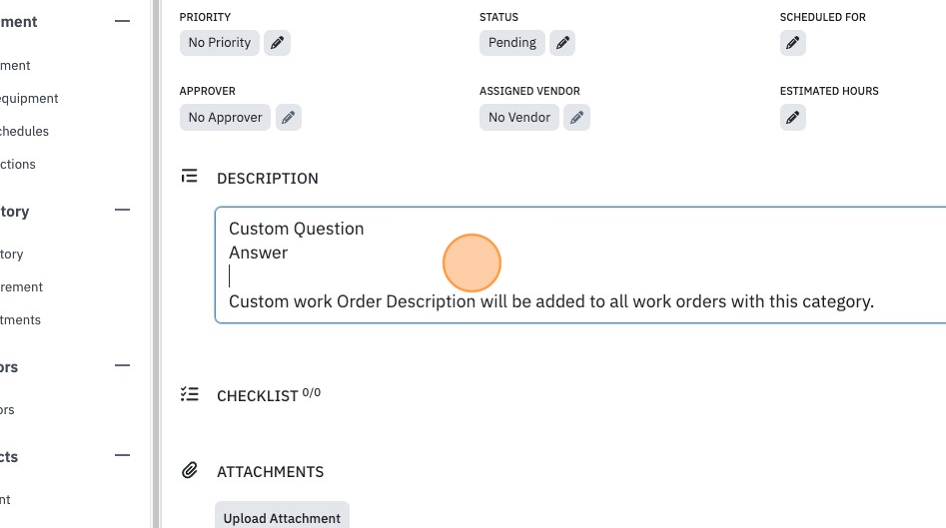Image resolution: width=946 pixels, height=528 pixels.
Task: Edit Scheduled For date pencil icon
Action: 793,43
